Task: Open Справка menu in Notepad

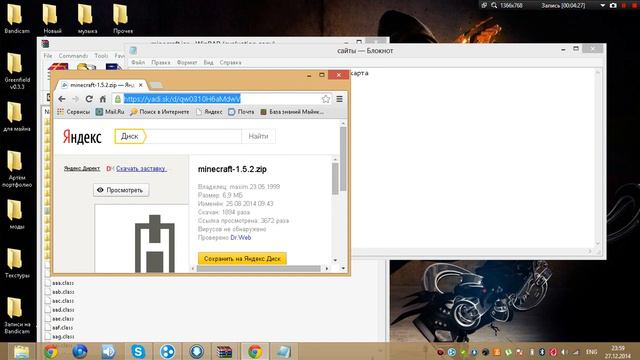Action: (231, 62)
